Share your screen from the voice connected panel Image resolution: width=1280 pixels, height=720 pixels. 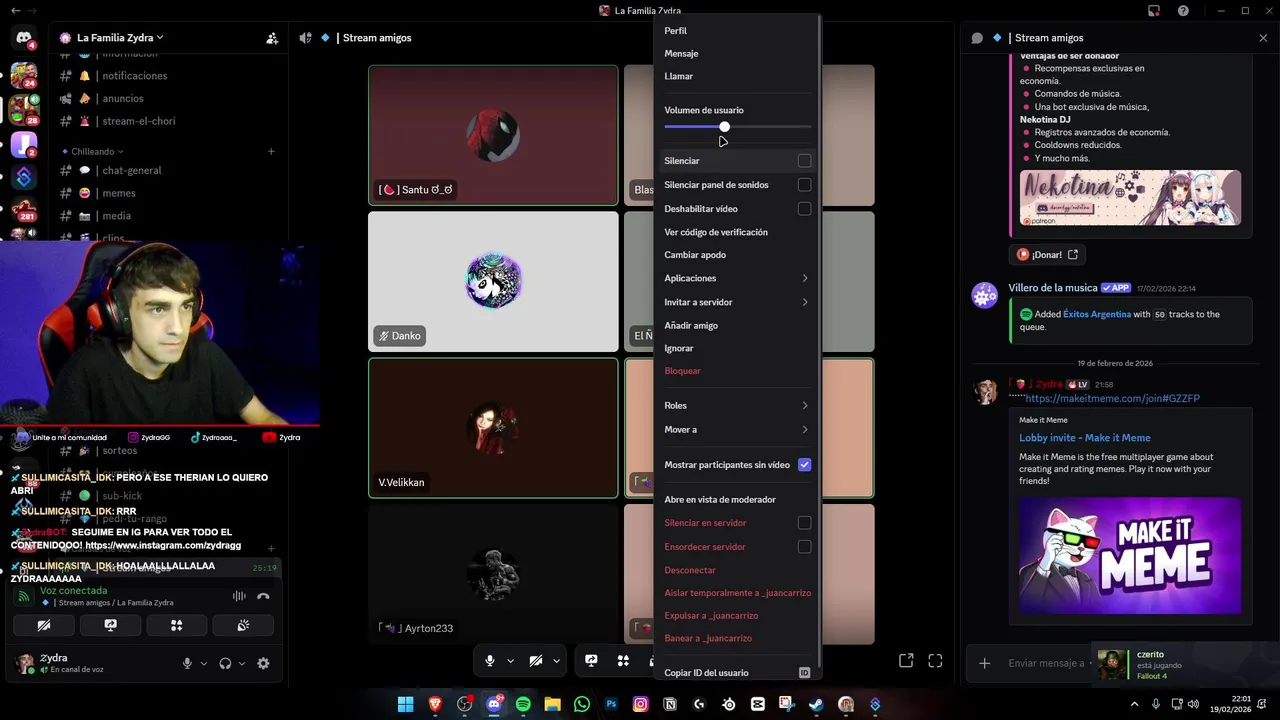pos(111,625)
